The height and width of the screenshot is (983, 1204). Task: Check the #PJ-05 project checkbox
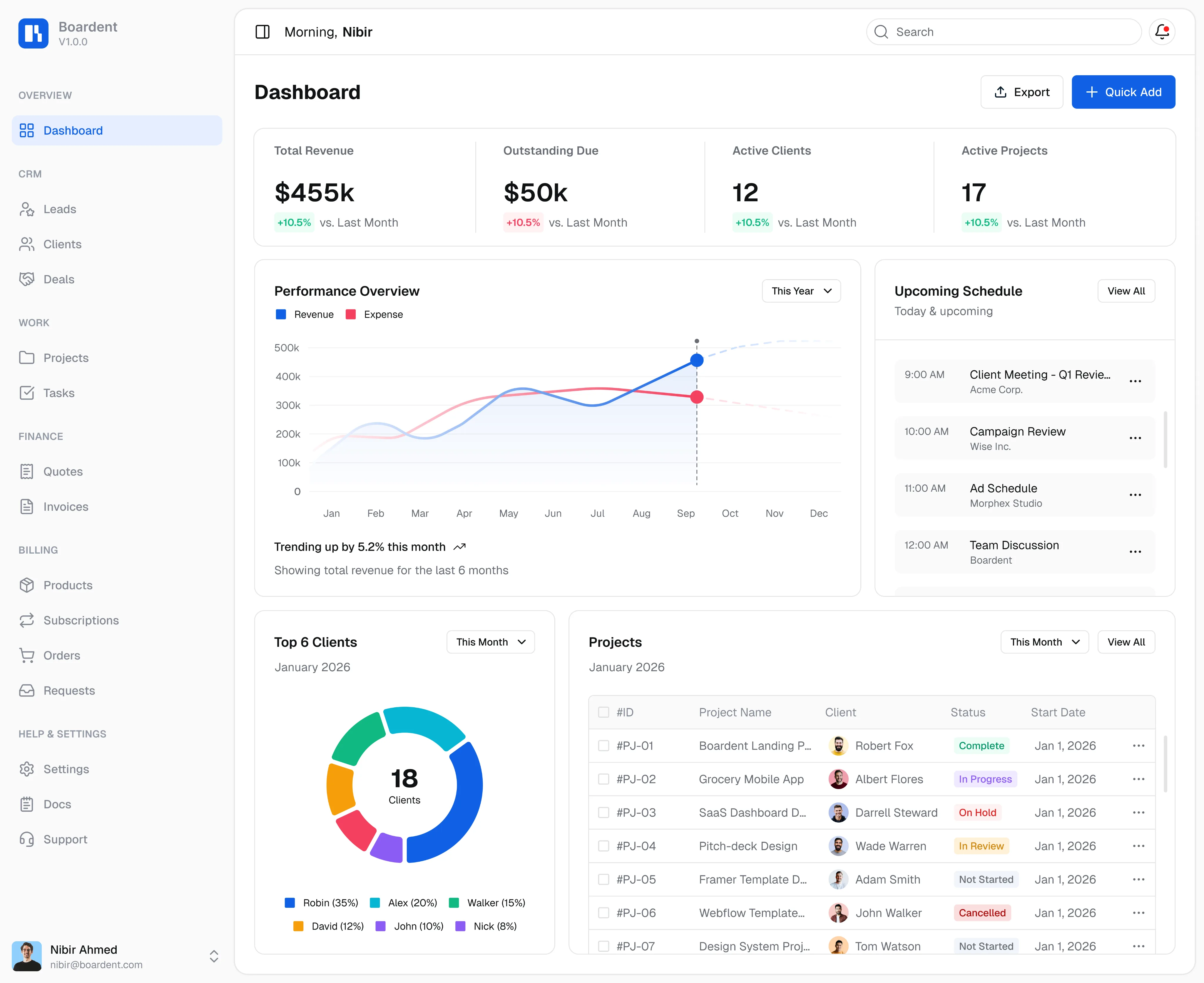604,879
